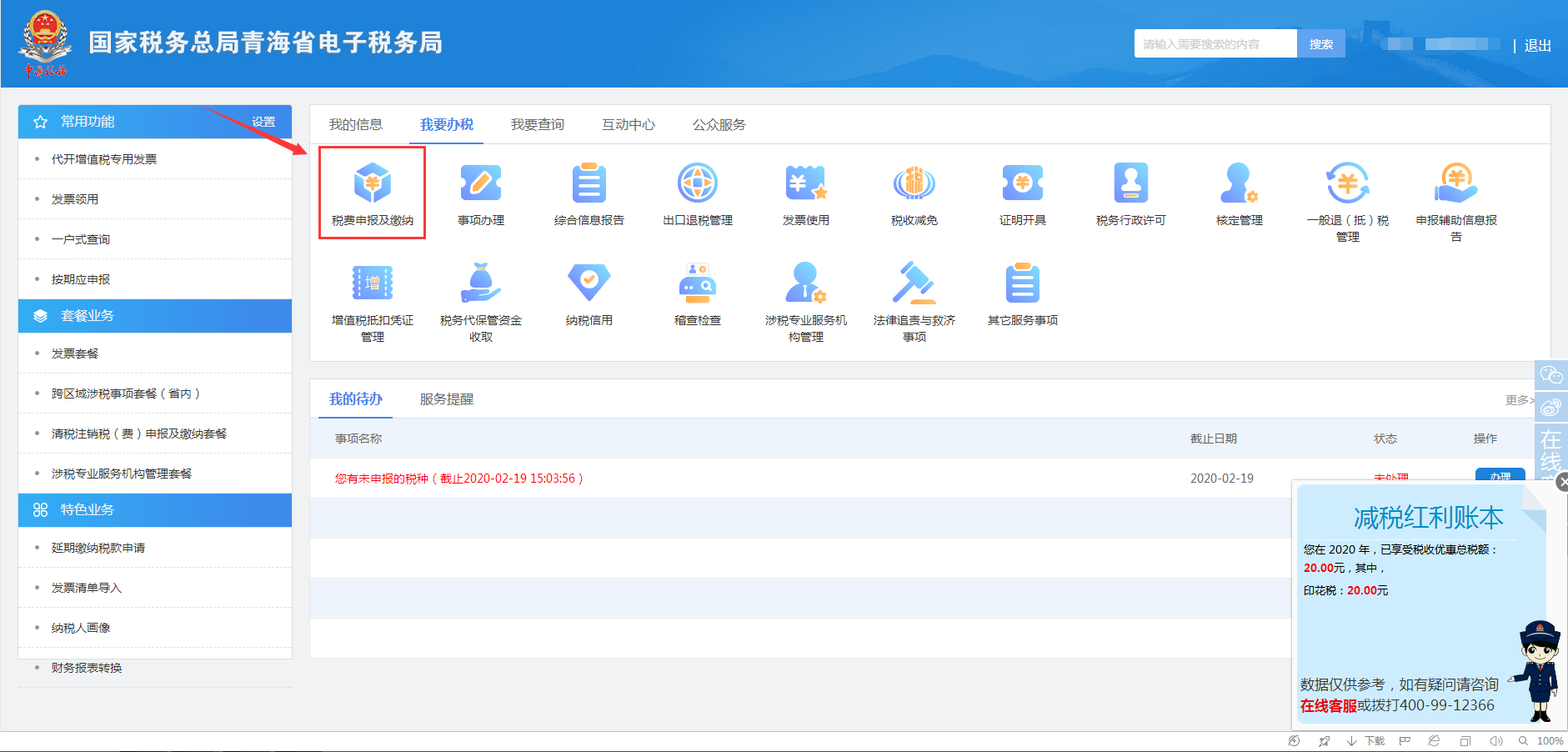Open 财务报表转换 in sidebar
1568x752 pixels.
(x=87, y=668)
